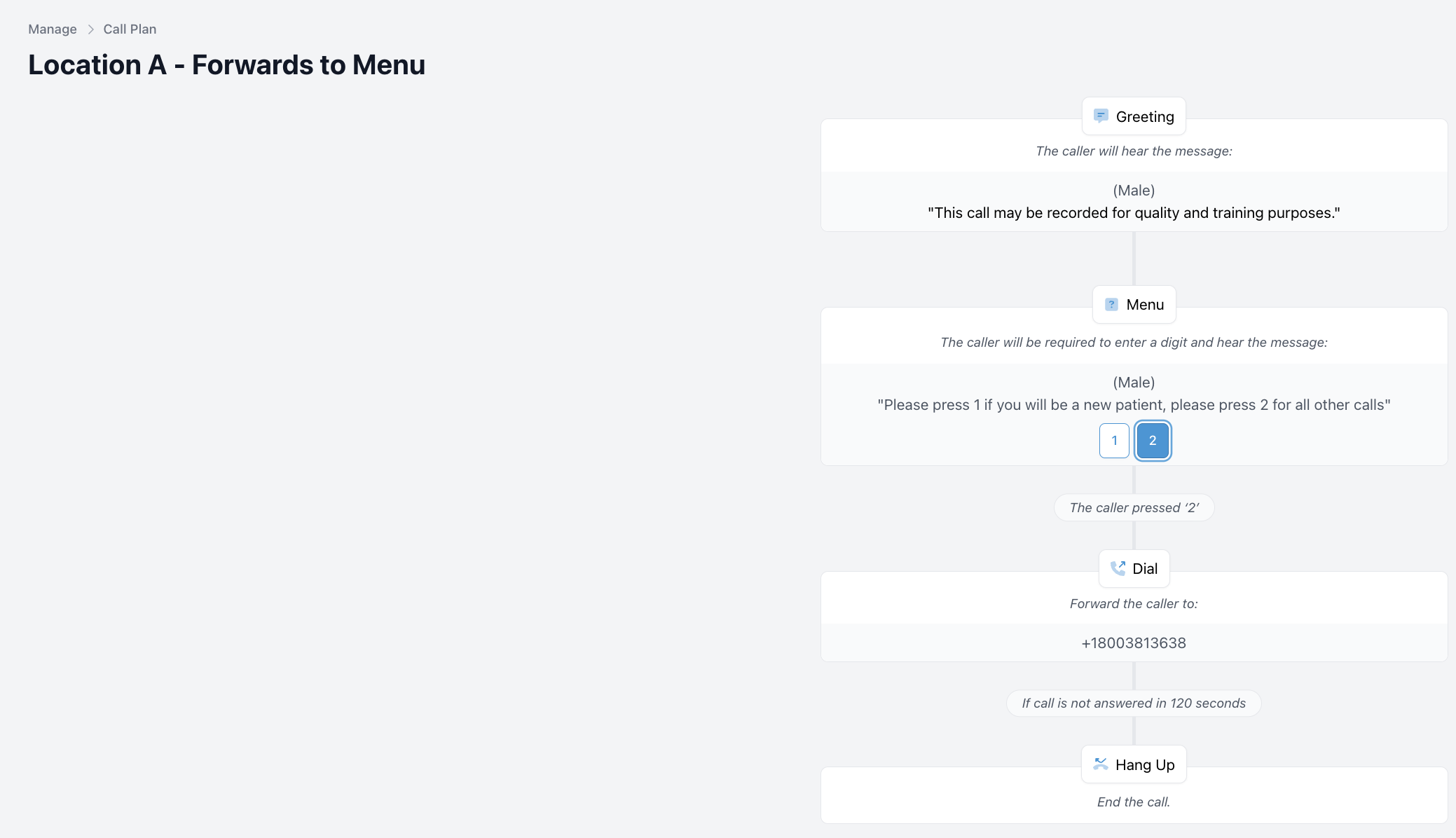
Task: Select menu digit option 2
Action: tap(1153, 441)
